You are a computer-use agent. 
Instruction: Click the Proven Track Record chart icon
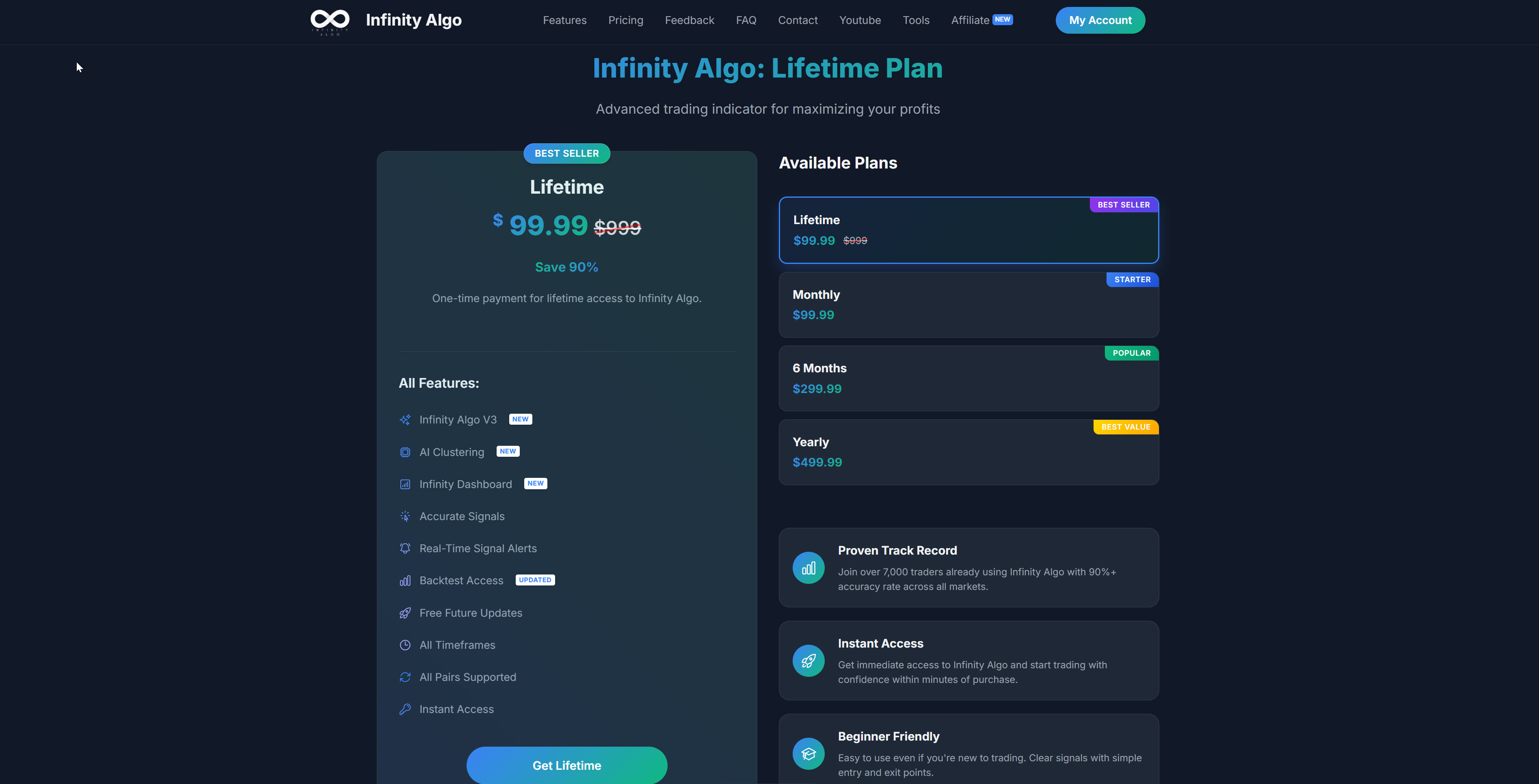[x=808, y=568]
